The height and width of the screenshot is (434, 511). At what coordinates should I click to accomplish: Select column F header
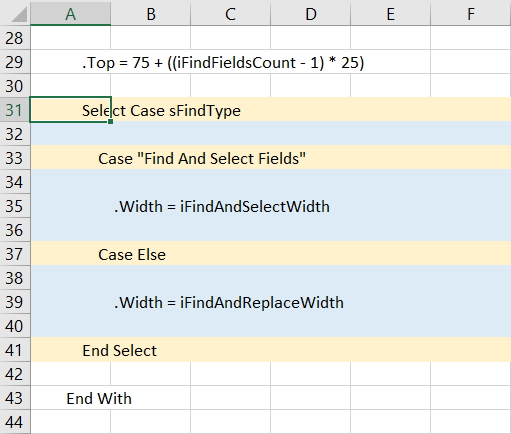click(471, 13)
